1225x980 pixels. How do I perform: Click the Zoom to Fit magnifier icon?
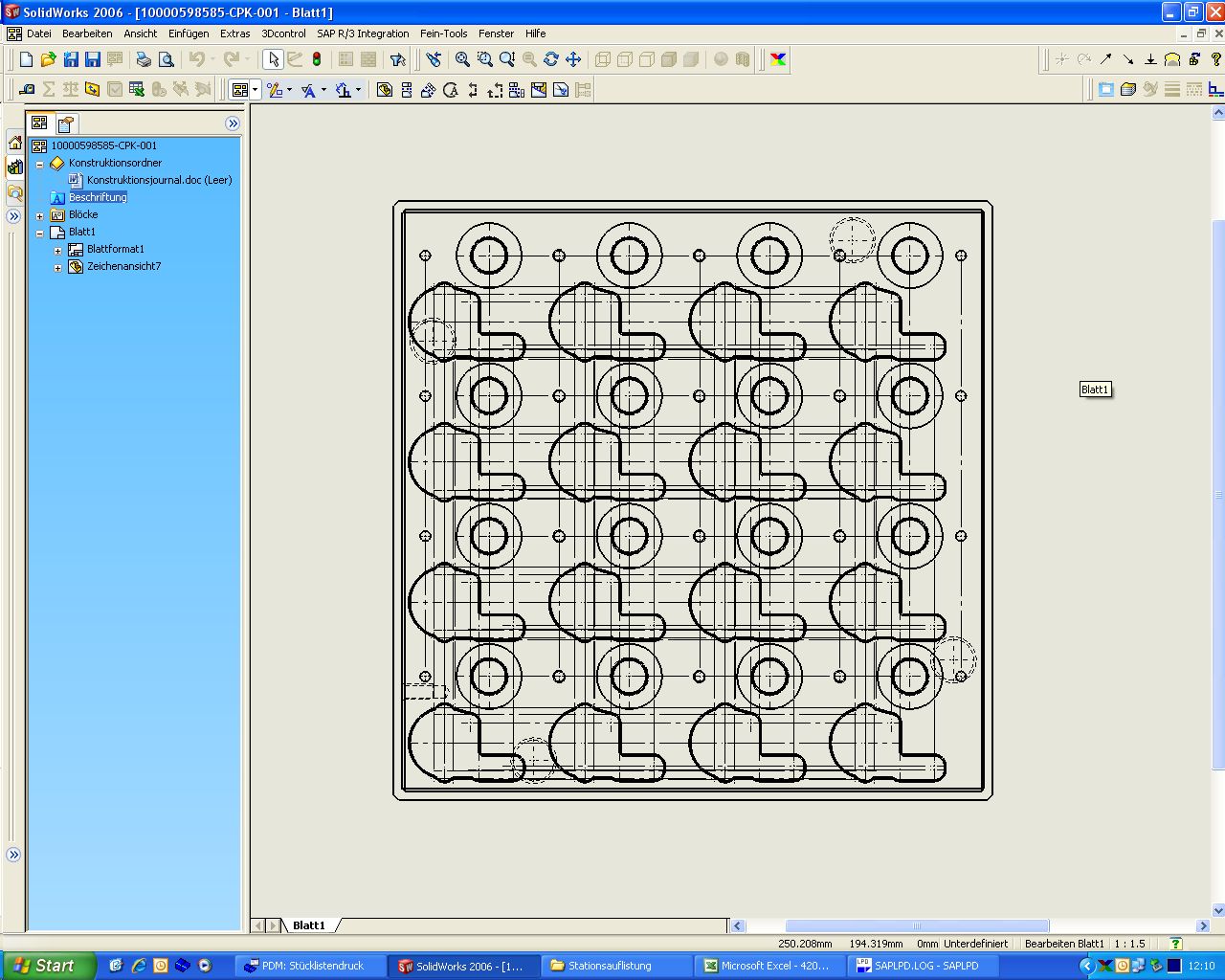point(462,59)
